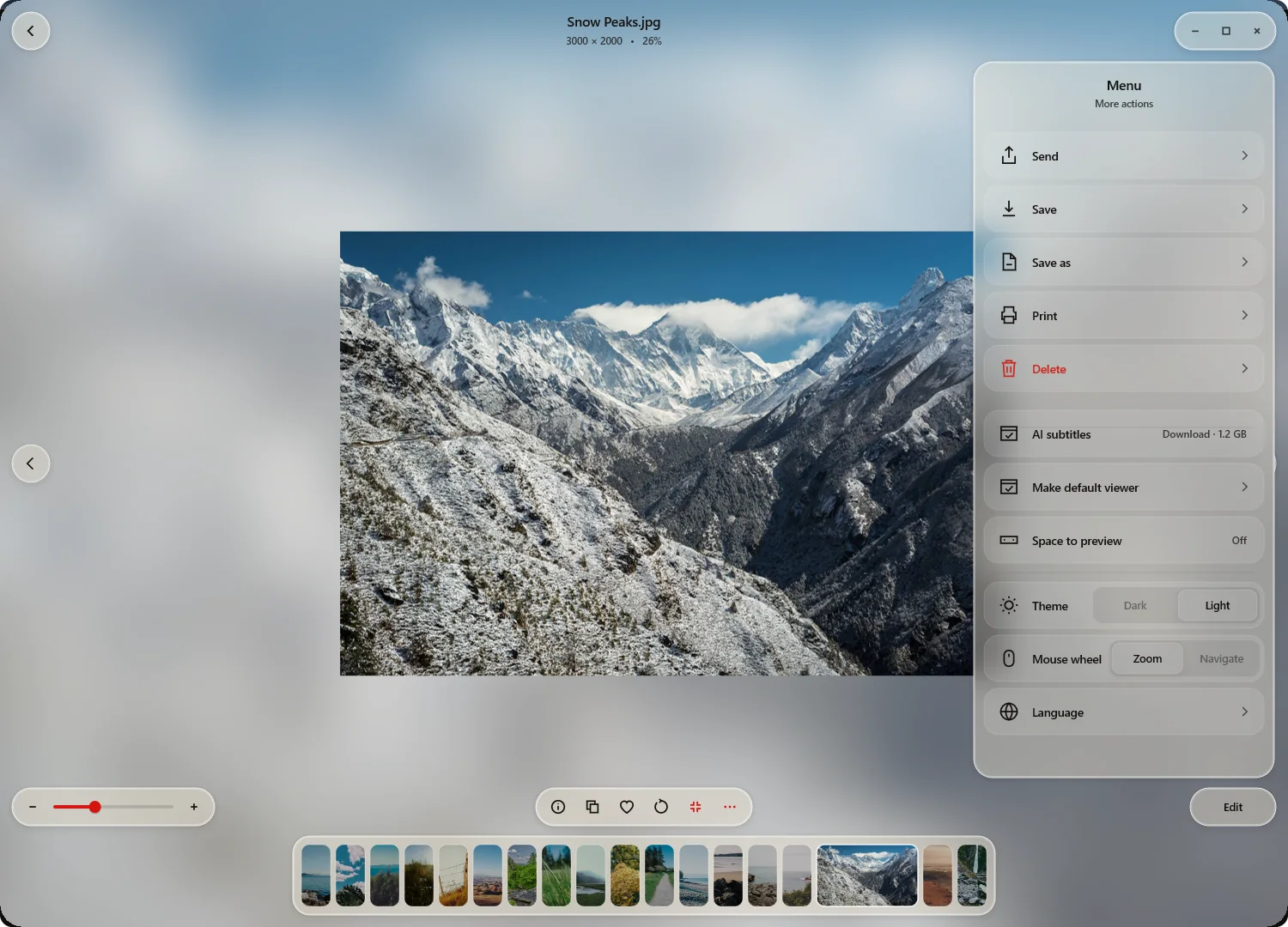Choose the Save as menu label
The width and height of the screenshot is (1288, 927).
1051,263
